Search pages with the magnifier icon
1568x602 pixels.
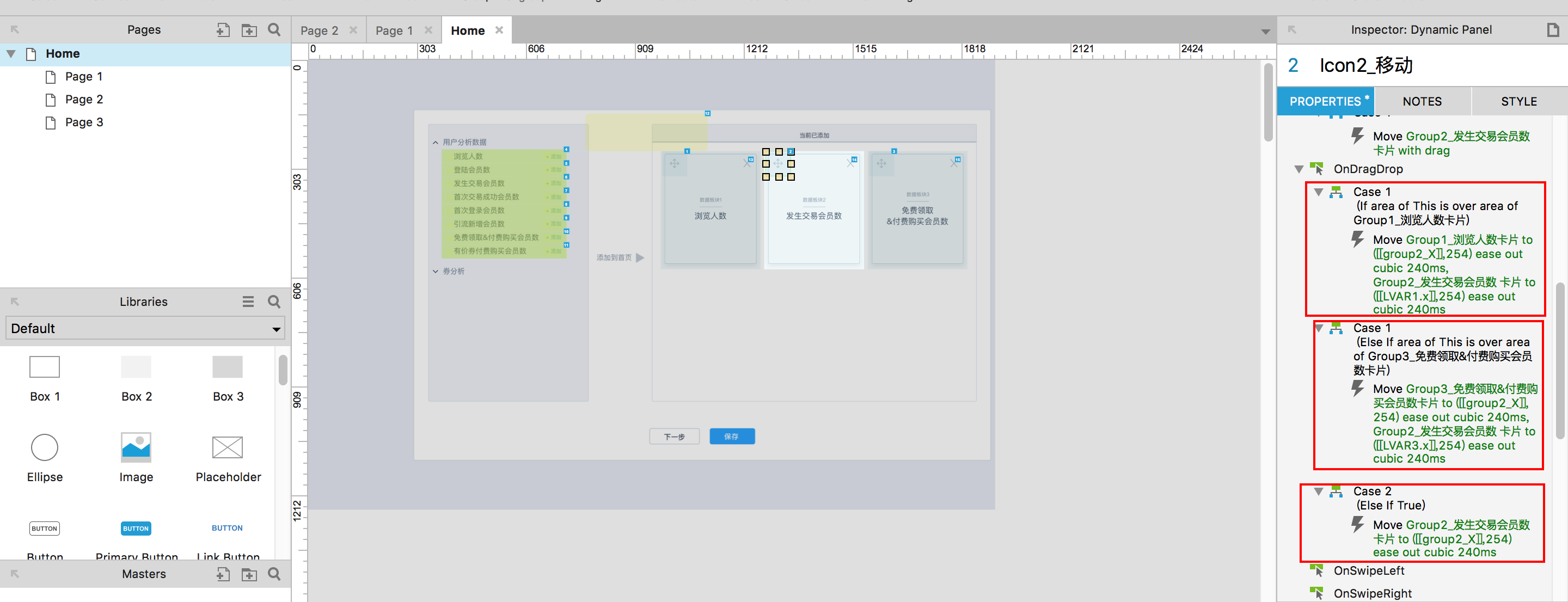274,30
